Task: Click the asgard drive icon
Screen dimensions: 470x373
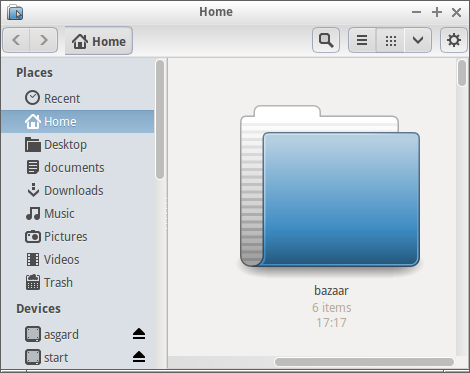Action: coord(33,334)
